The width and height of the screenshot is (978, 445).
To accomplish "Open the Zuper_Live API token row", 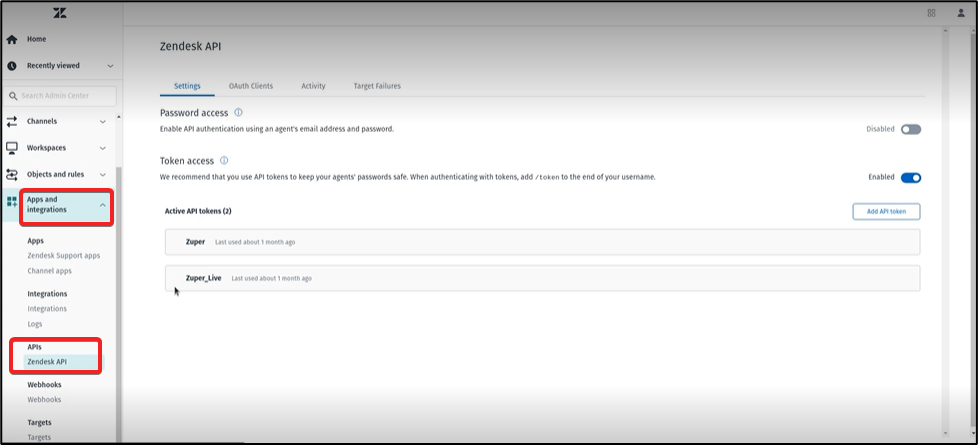I will point(543,278).
